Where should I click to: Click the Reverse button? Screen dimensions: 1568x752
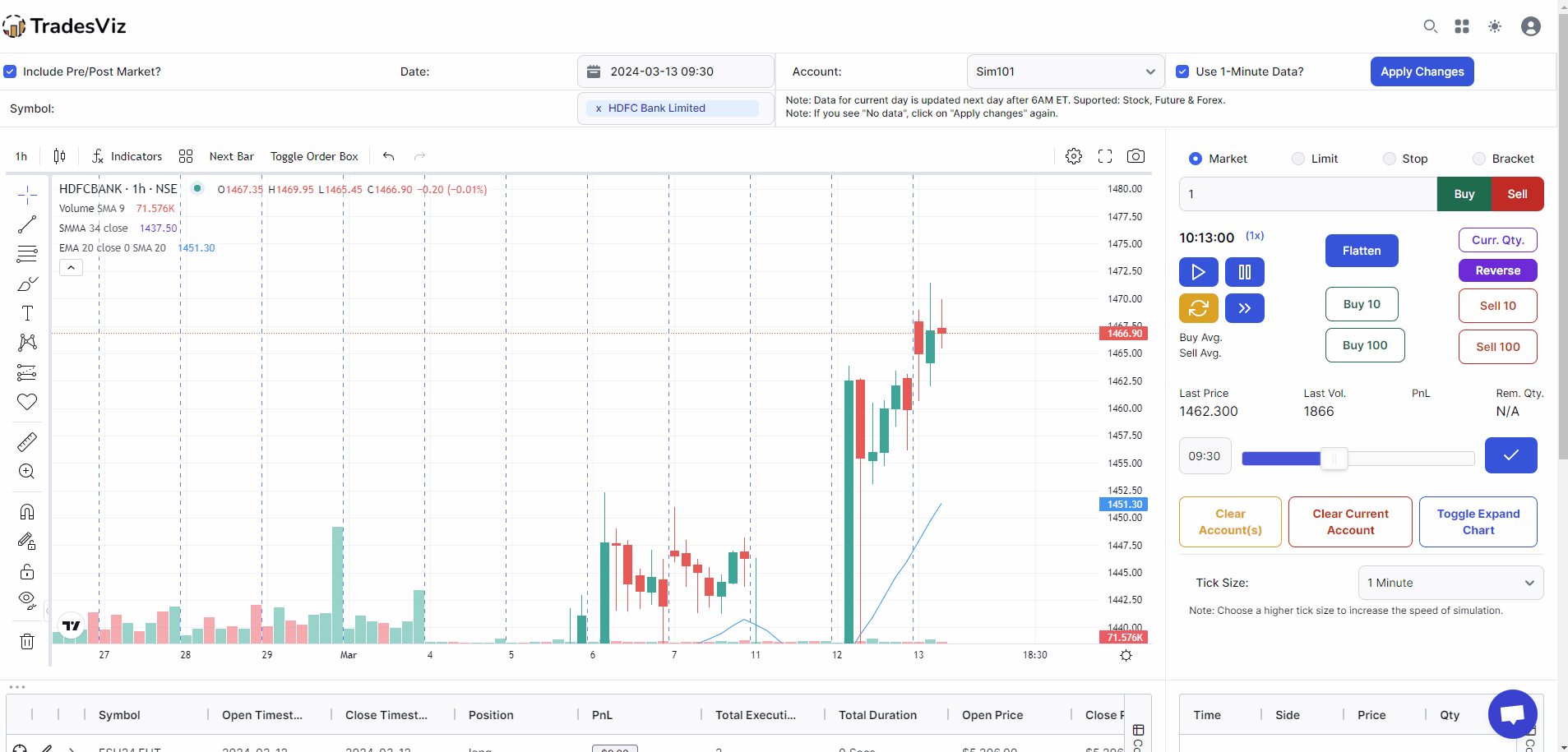point(1498,270)
